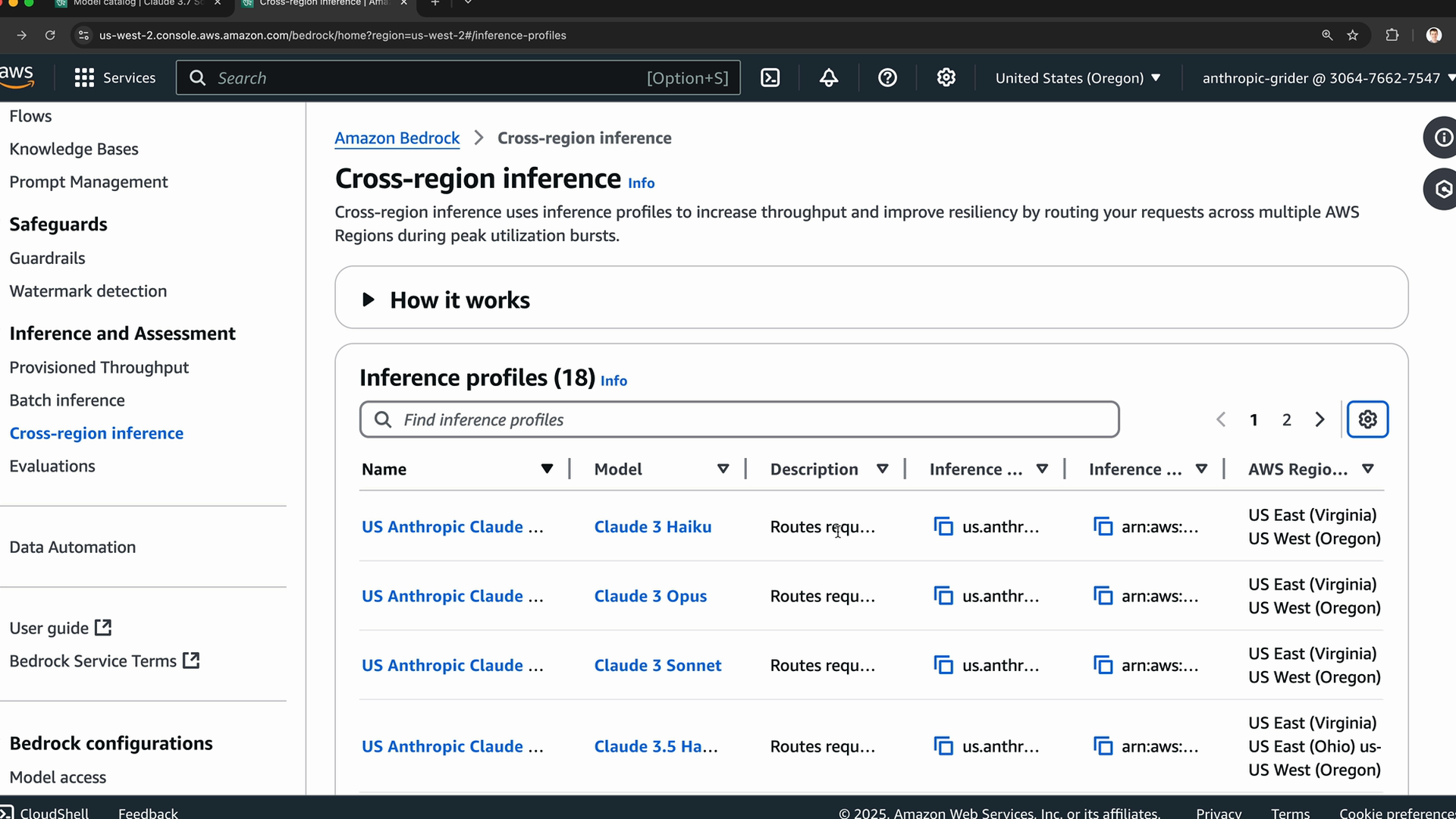Open the info help panel icon on right edge

[x=1442, y=137]
